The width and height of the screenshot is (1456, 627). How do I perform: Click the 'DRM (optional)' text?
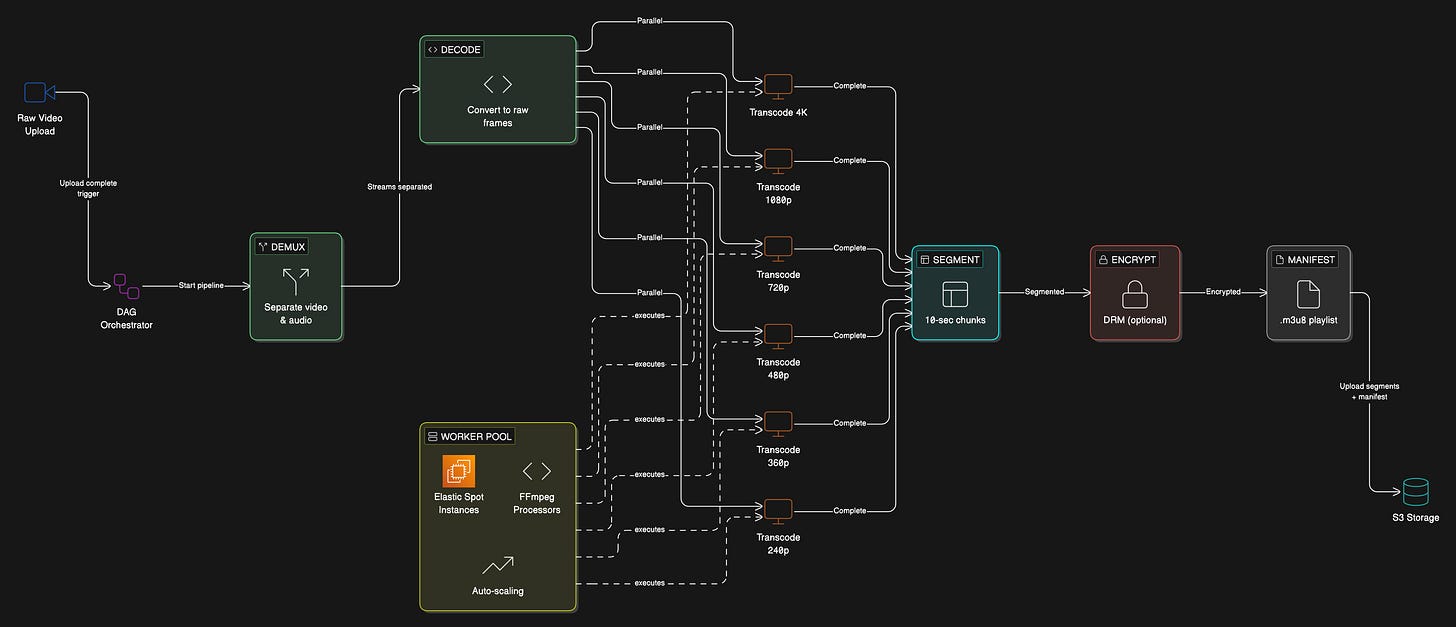click(x=1135, y=320)
